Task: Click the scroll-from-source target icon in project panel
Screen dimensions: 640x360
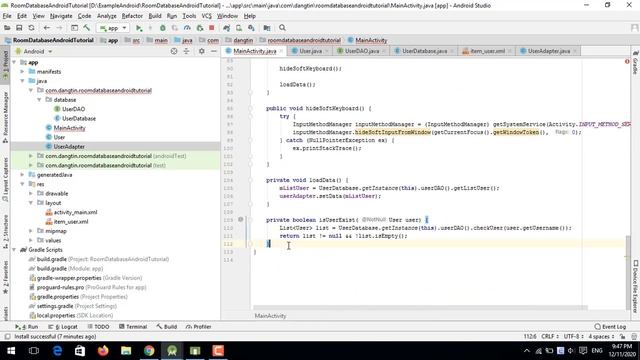Action: pyautogui.click(x=174, y=51)
